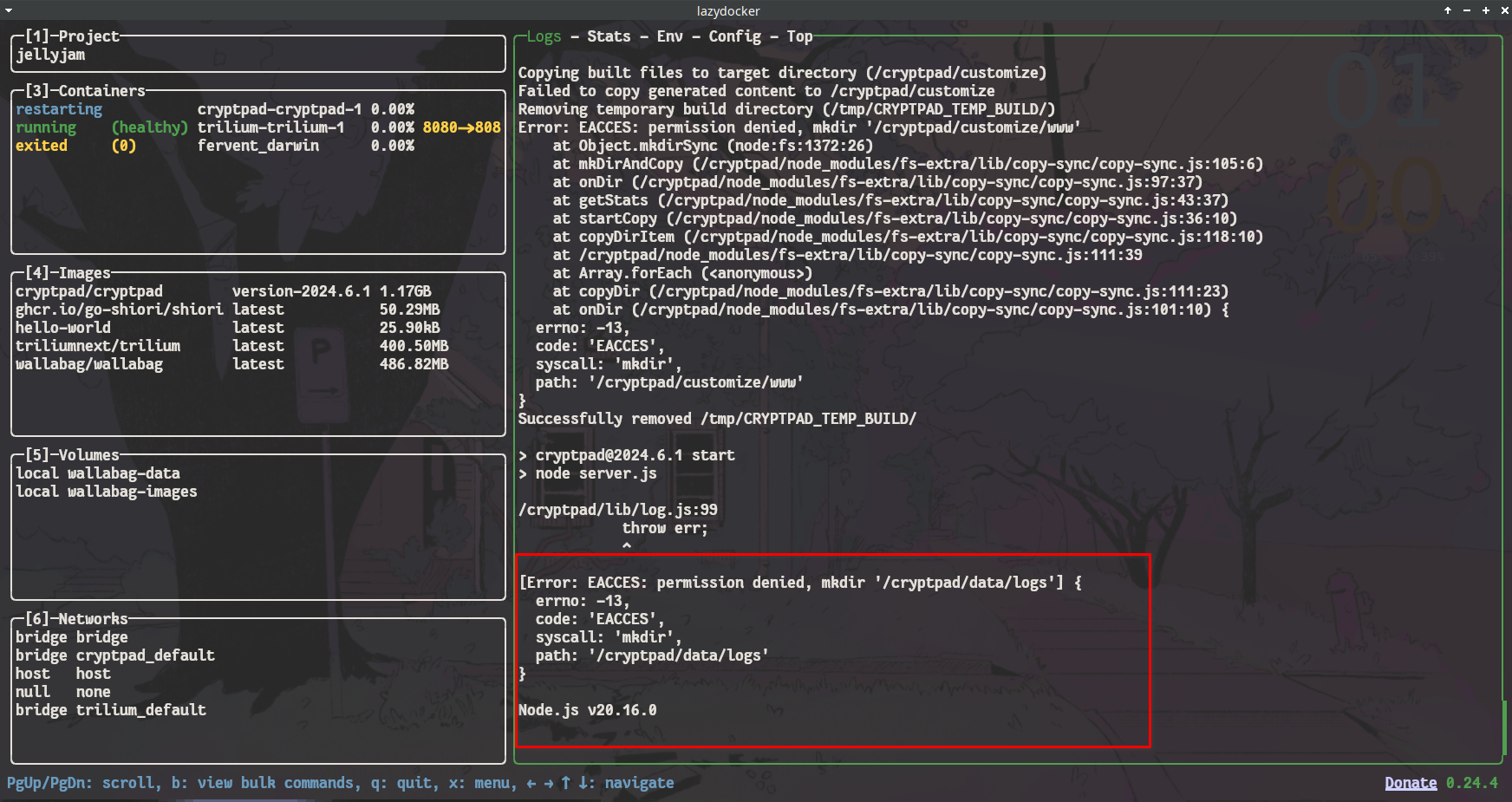Screen dimensions: 1512x802
Task: Focus the [4]-Images panel title
Action: (x=68, y=273)
